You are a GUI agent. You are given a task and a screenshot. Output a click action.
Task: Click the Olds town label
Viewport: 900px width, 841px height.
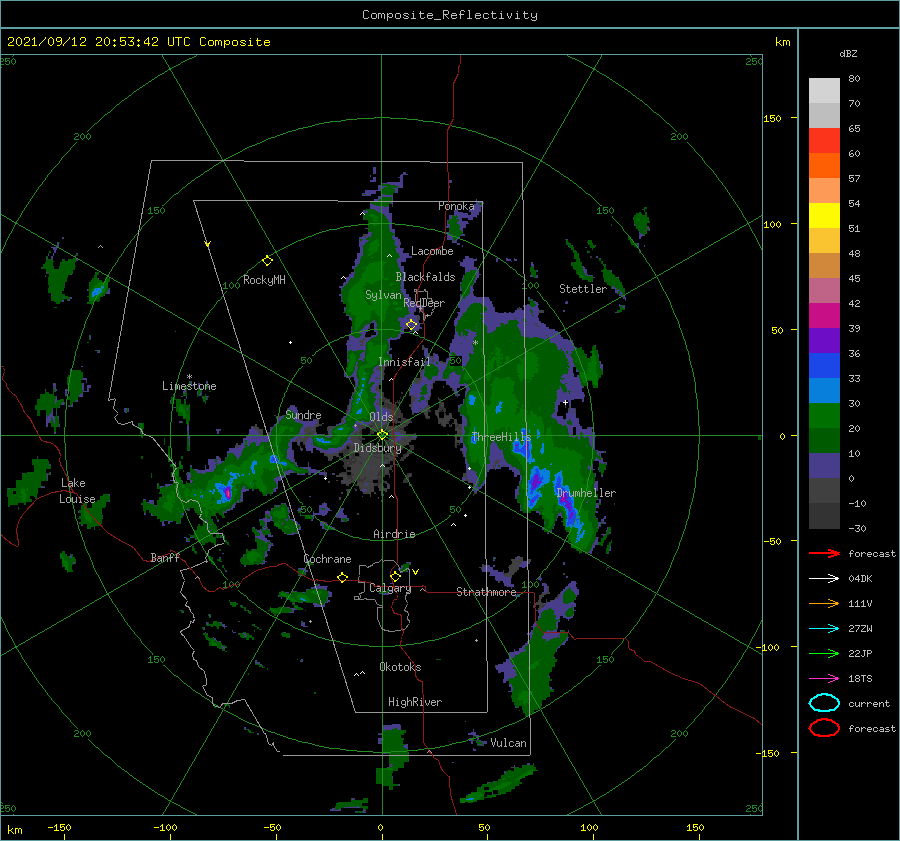[381, 417]
